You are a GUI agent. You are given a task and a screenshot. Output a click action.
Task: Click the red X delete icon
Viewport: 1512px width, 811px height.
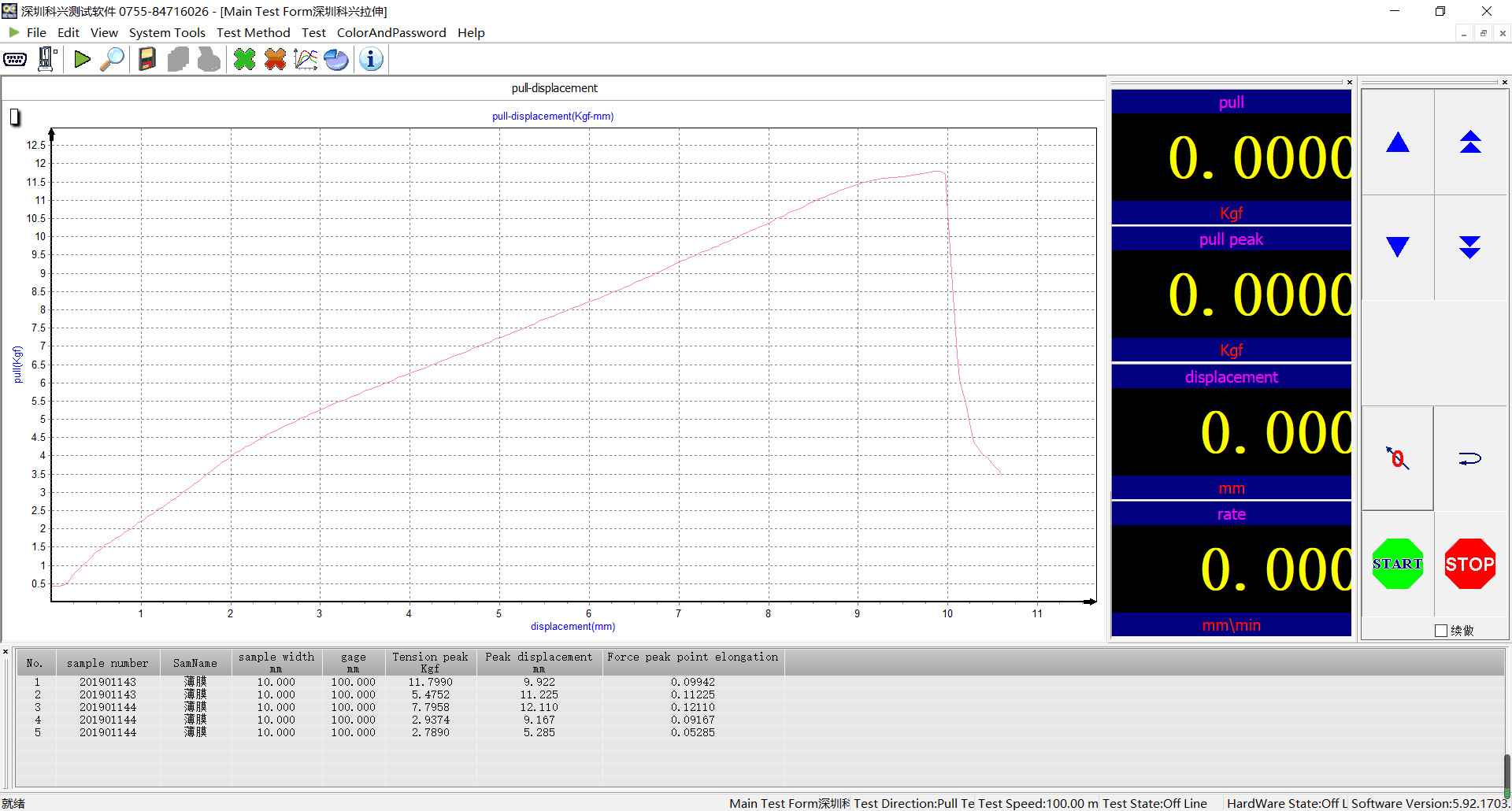pos(275,60)
